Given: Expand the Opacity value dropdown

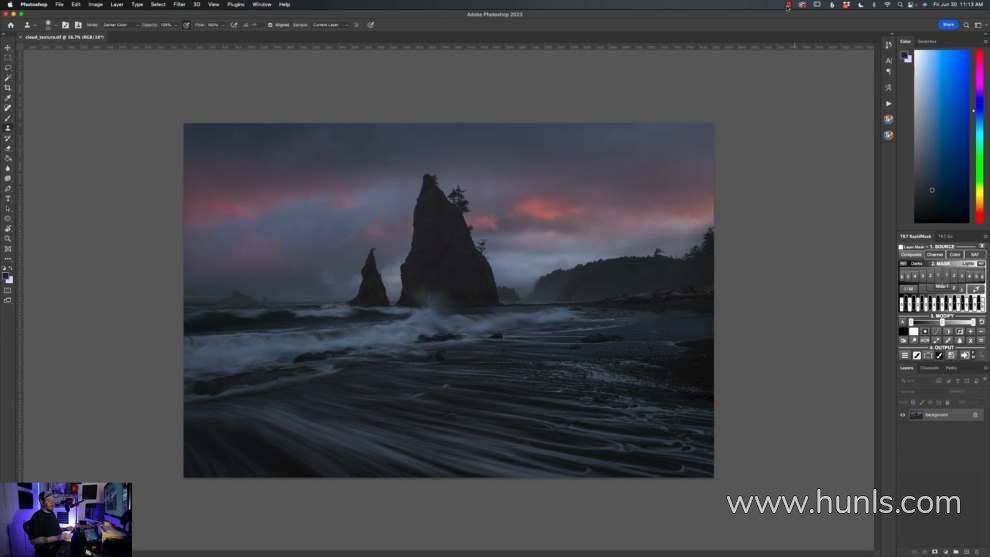Looking at the screenshot, I should (176, 24).
